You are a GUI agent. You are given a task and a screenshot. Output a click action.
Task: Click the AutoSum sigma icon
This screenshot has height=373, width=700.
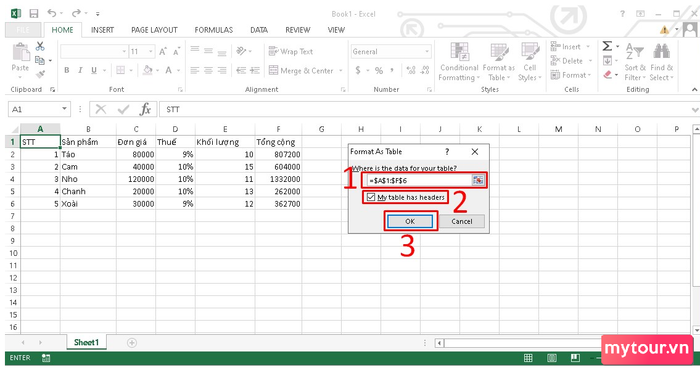pos(607,46)
